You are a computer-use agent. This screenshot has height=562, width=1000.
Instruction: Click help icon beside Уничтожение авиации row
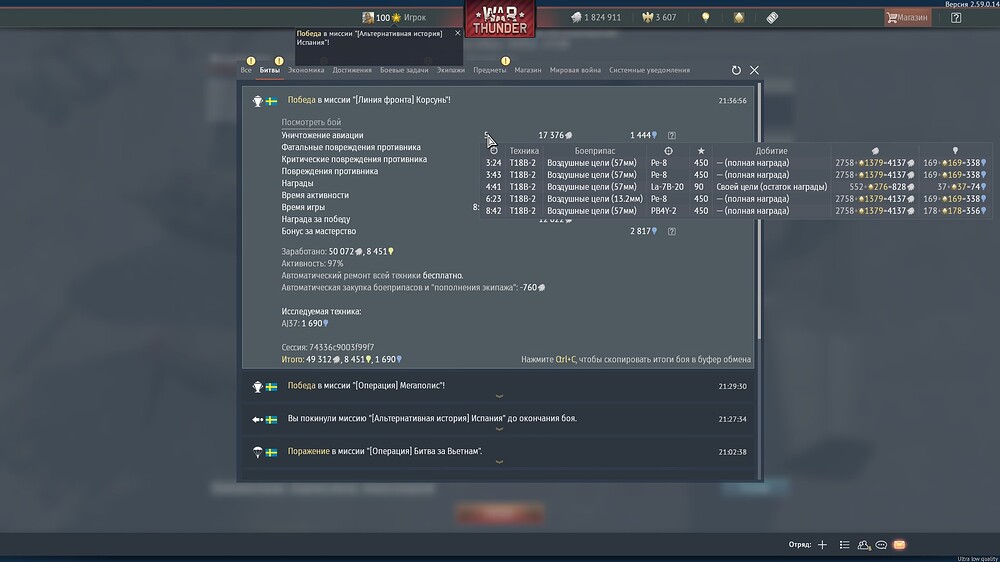click(672, 135)
